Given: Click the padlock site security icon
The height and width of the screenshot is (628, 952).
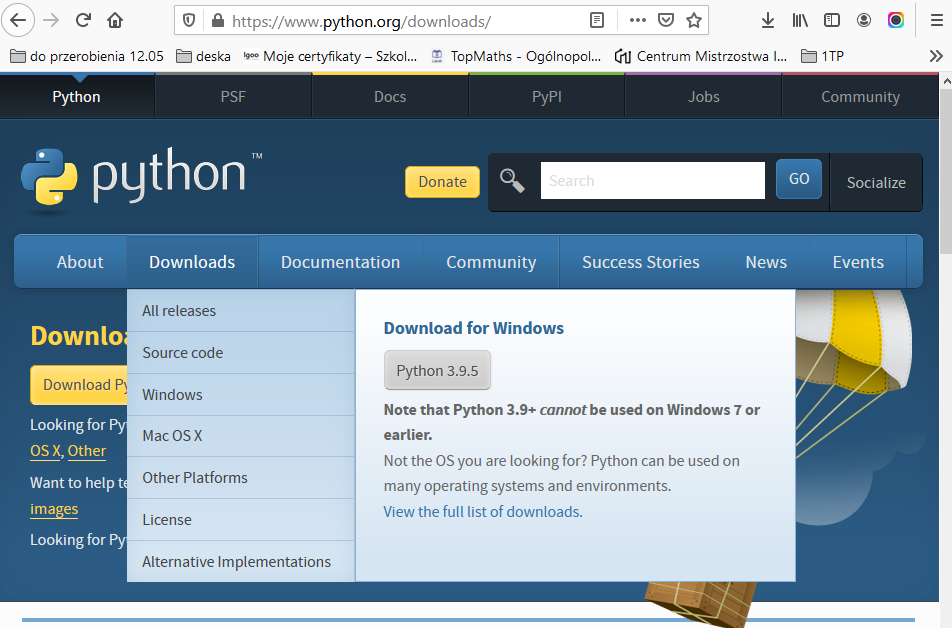Looking at the screenshot, I should [217, 21].
